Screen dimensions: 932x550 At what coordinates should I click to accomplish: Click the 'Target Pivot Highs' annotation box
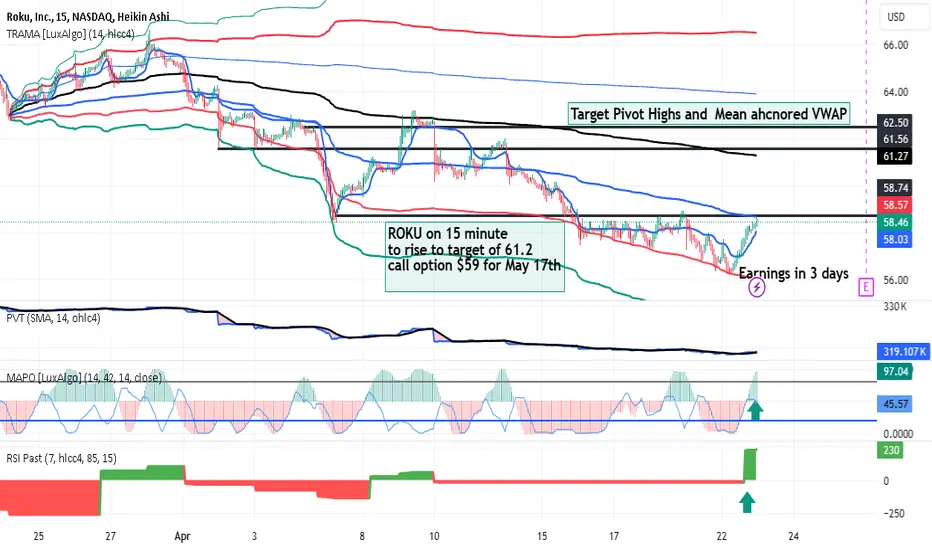(709, 114)
